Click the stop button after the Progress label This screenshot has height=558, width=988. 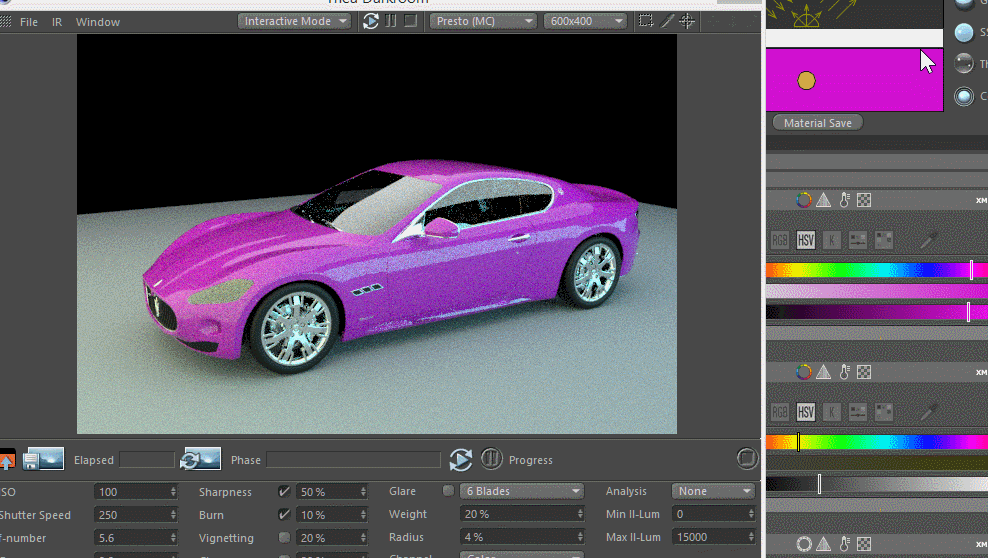tap(747, 458)
